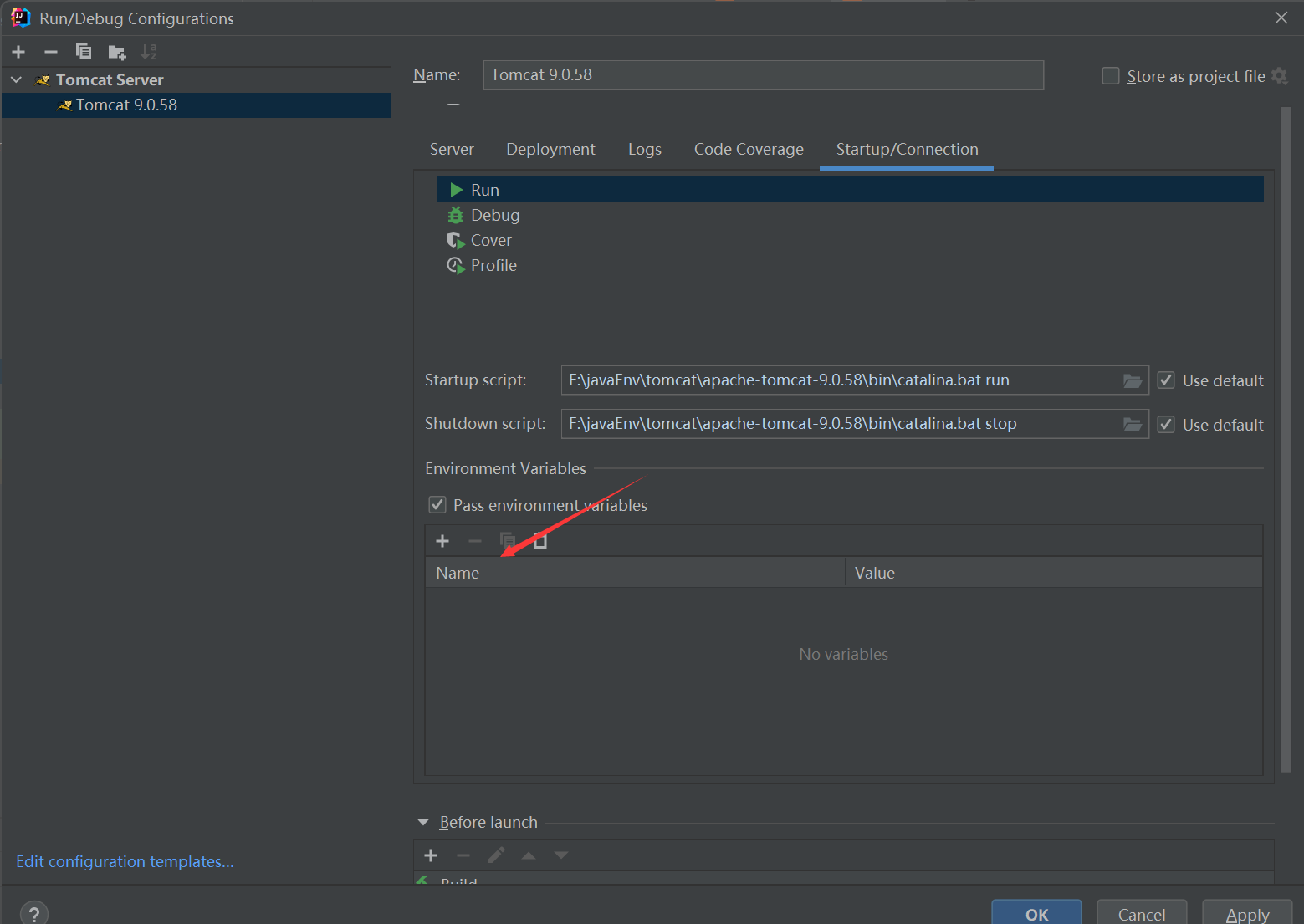Switch to the Deployment tab

550,149
